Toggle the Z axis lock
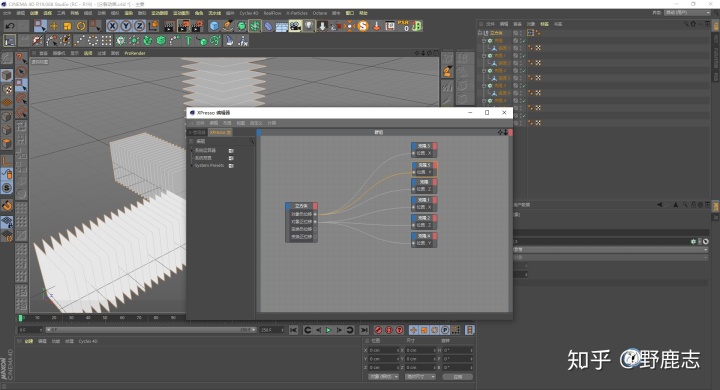This screenshot has height=390, width=720. (139, 26)
